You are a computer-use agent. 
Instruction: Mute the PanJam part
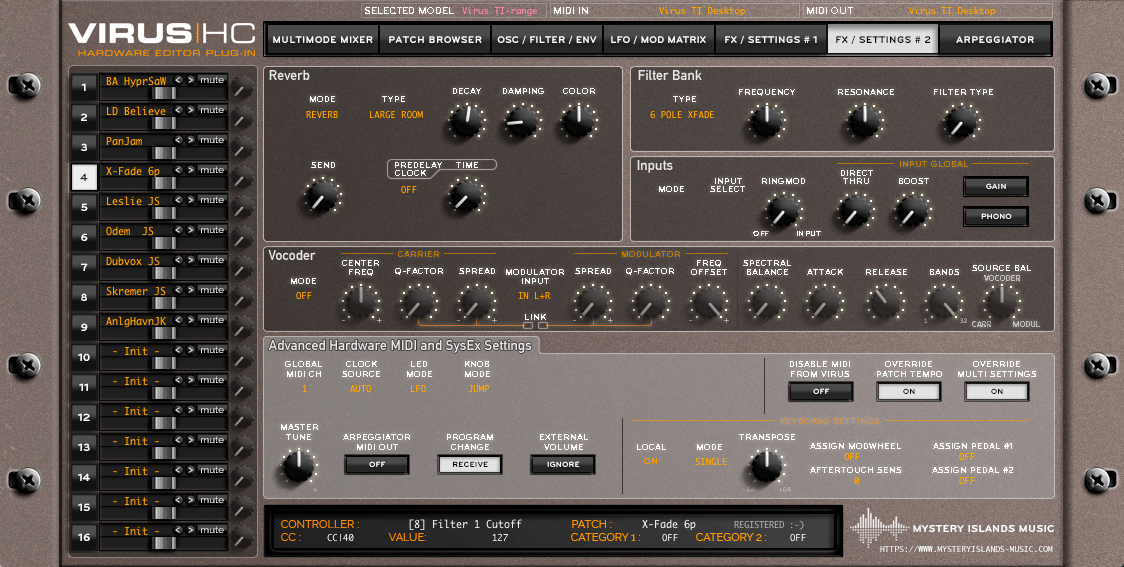tap(212, 140)
